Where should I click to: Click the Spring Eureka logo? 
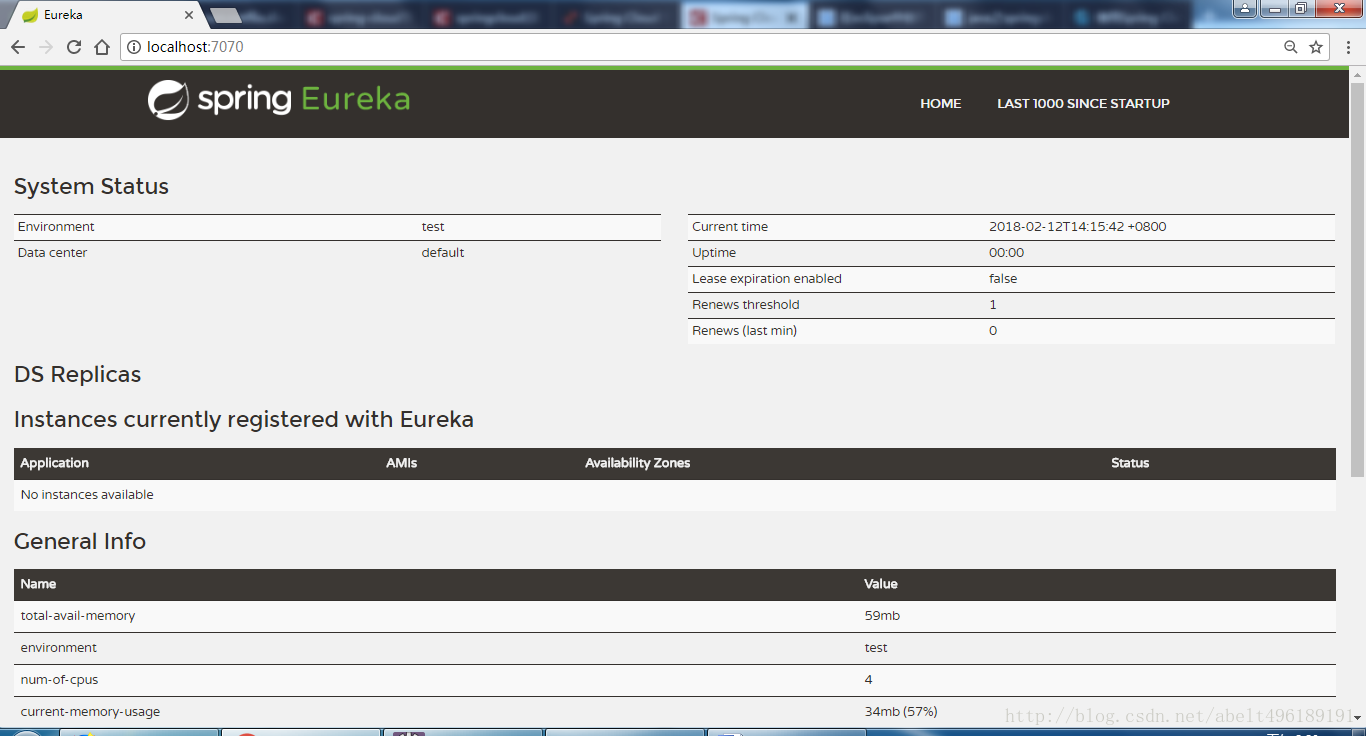(x=279, y=100)
